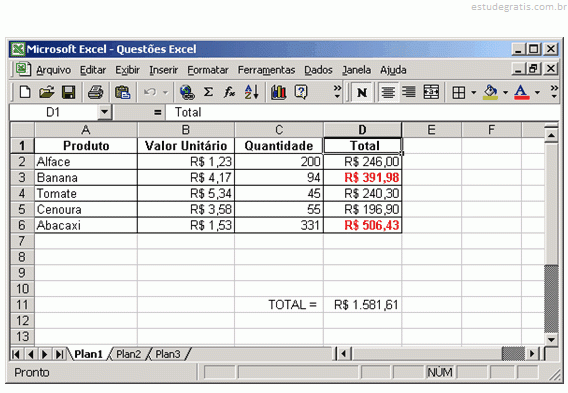Viewport: 568px width, 393px height.
Task: Click the Undo arrow icon
Action: (150, 92)
